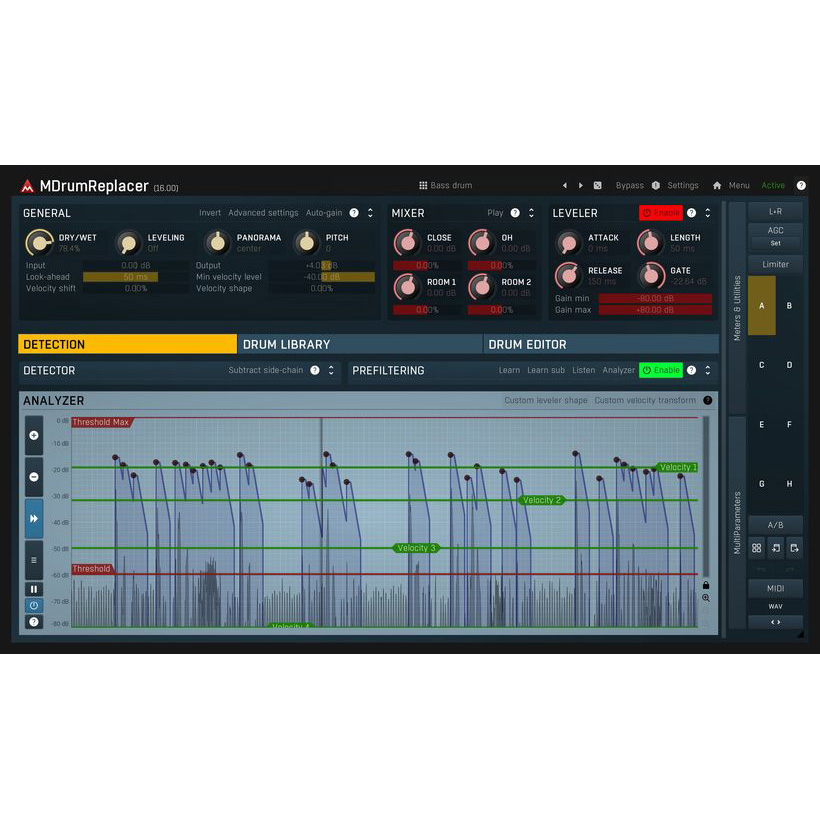Click the left-right arrows toolbar button
Viewport: 820px width, 820px height.
776,622
